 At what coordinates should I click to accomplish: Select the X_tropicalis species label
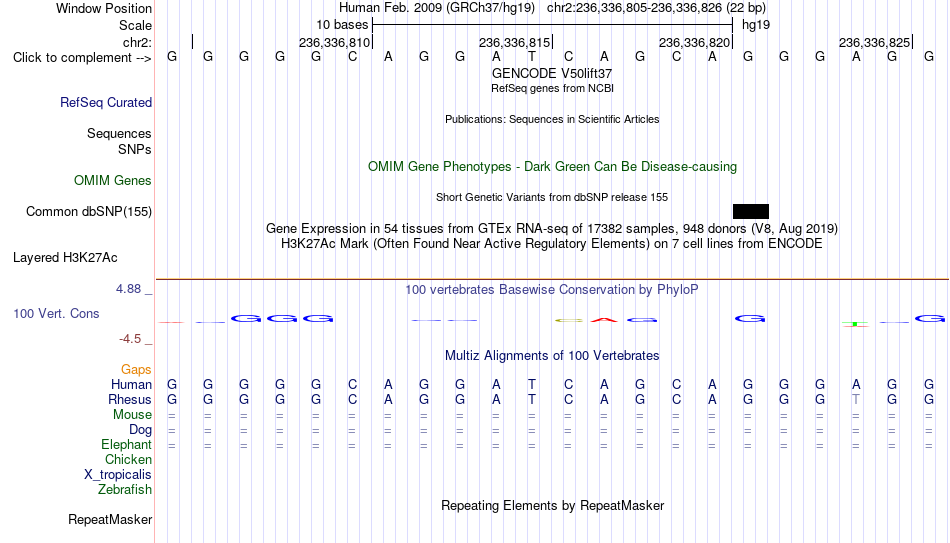pos(118,475)
